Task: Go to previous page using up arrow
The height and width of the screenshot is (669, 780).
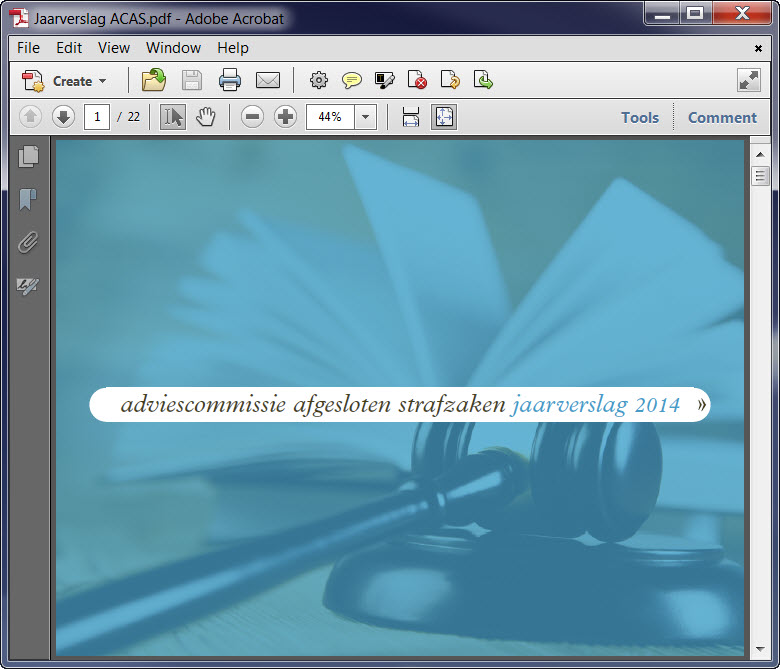Action: 30,117
